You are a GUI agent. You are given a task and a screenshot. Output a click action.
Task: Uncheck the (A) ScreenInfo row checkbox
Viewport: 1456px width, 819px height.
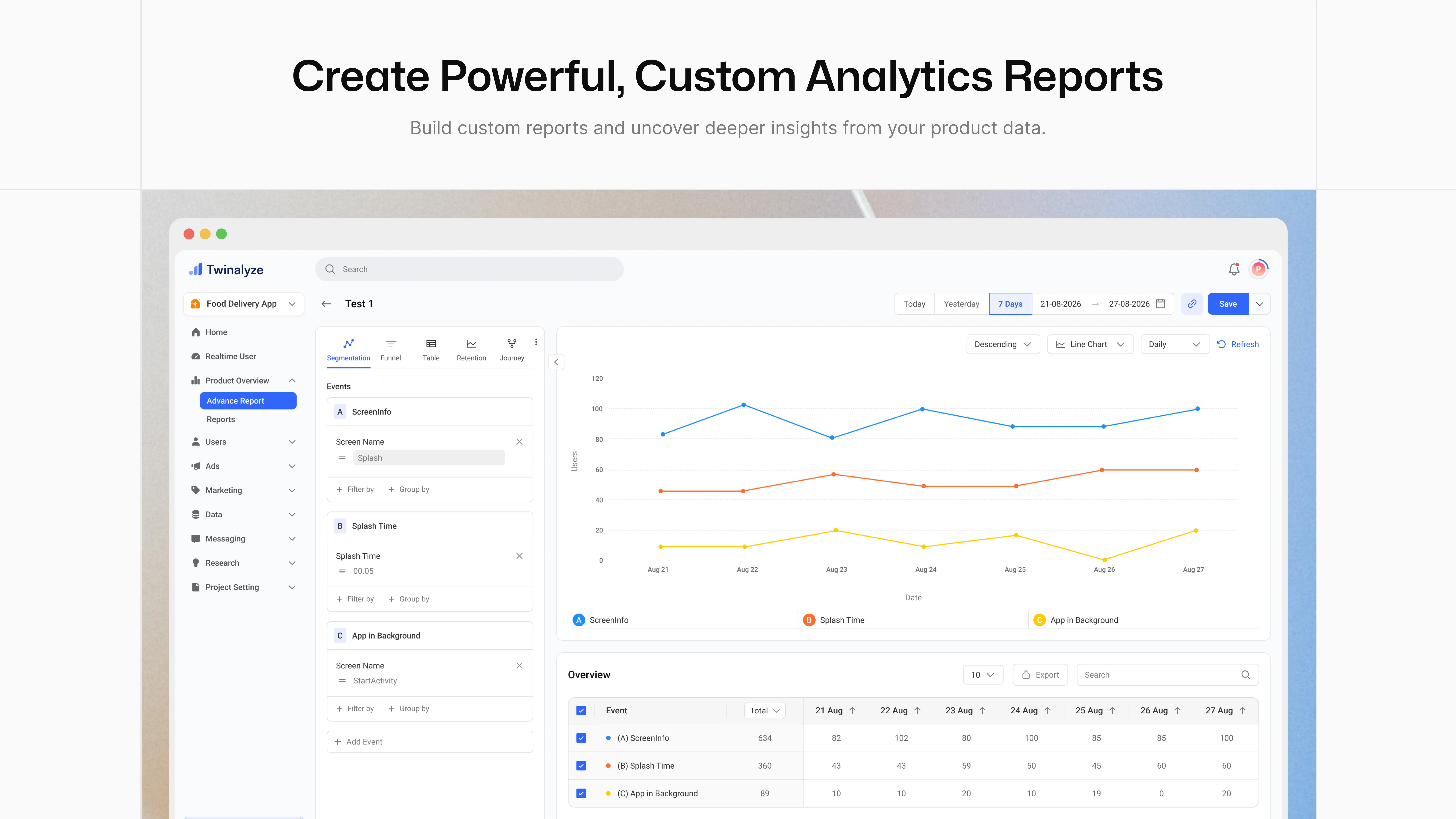tap(581, 738)
